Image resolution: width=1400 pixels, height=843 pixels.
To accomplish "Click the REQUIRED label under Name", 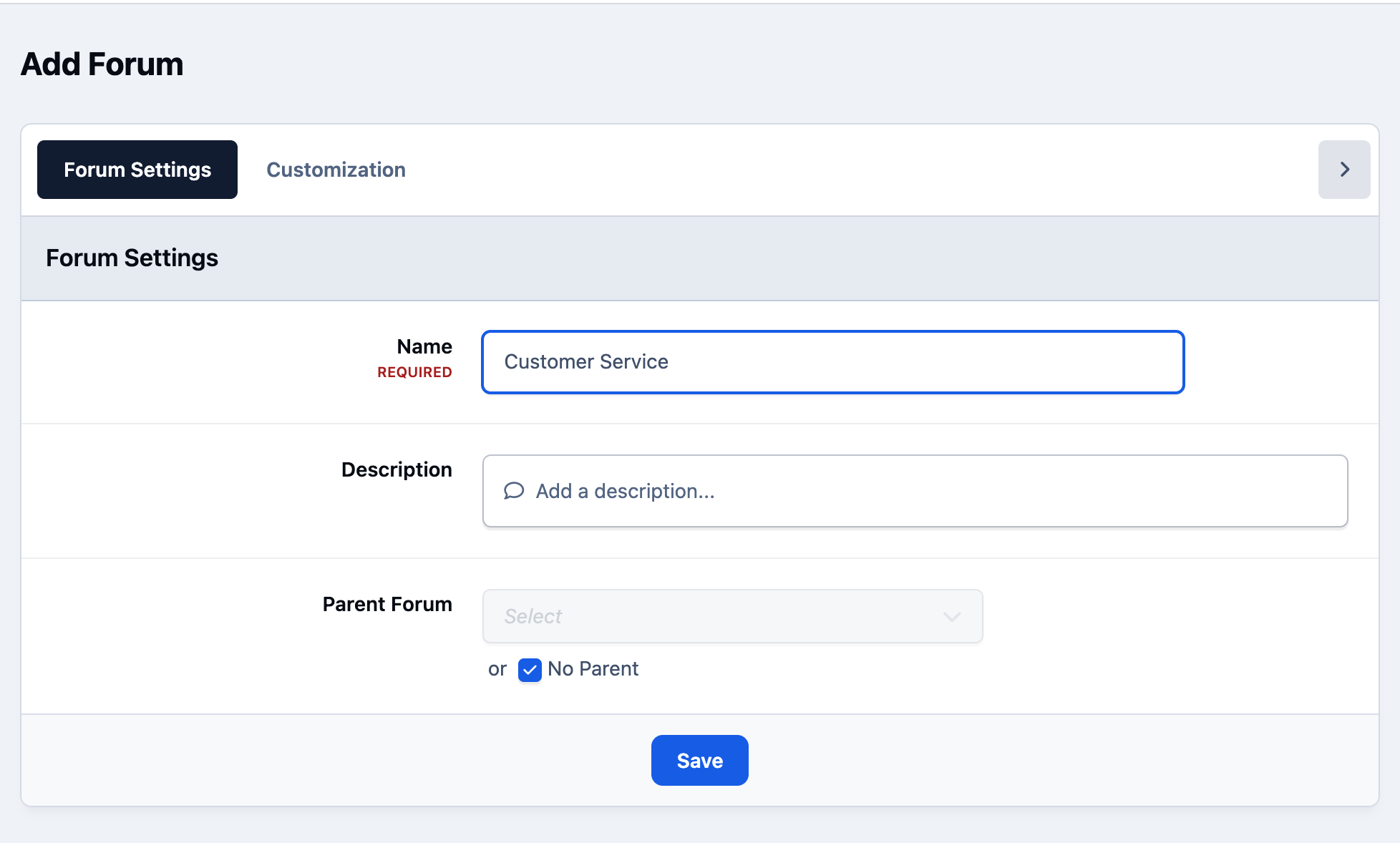I will 414,372.
